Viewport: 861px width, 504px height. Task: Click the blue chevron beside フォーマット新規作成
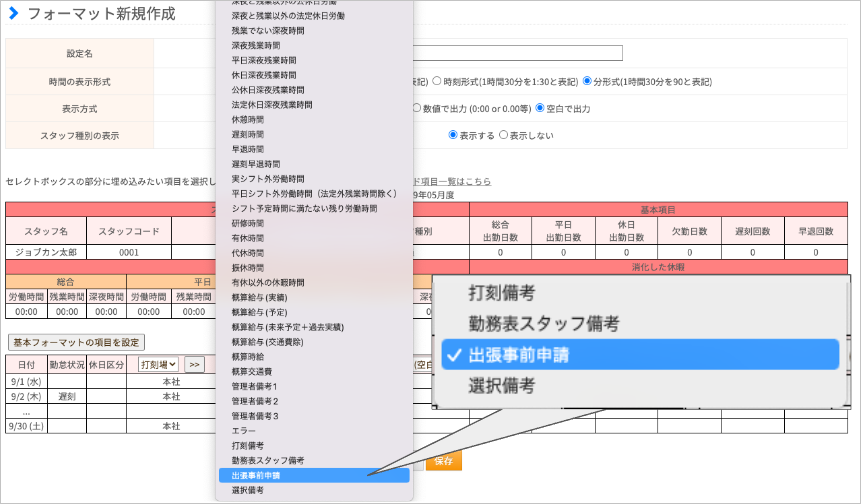tap(14, 13)
